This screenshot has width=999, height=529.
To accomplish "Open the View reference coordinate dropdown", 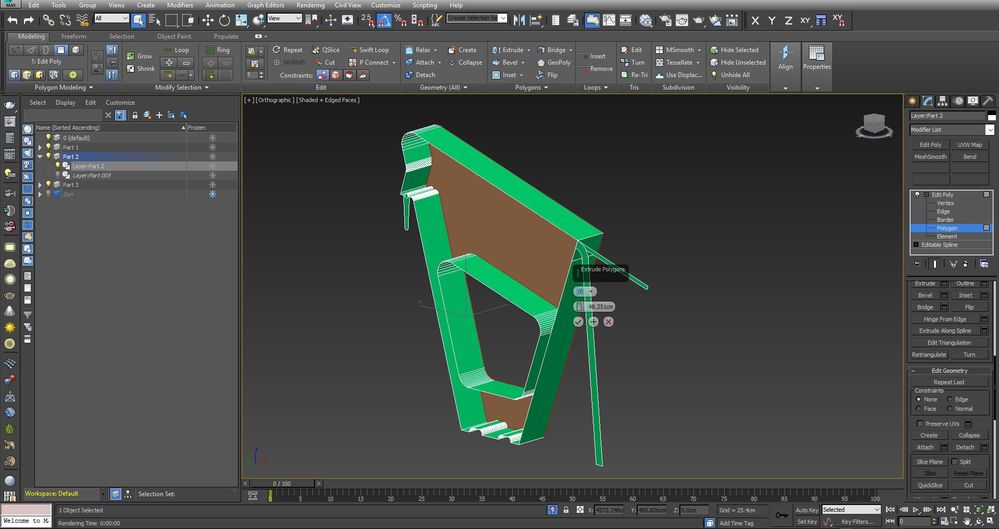I will [x=284, y=18].
